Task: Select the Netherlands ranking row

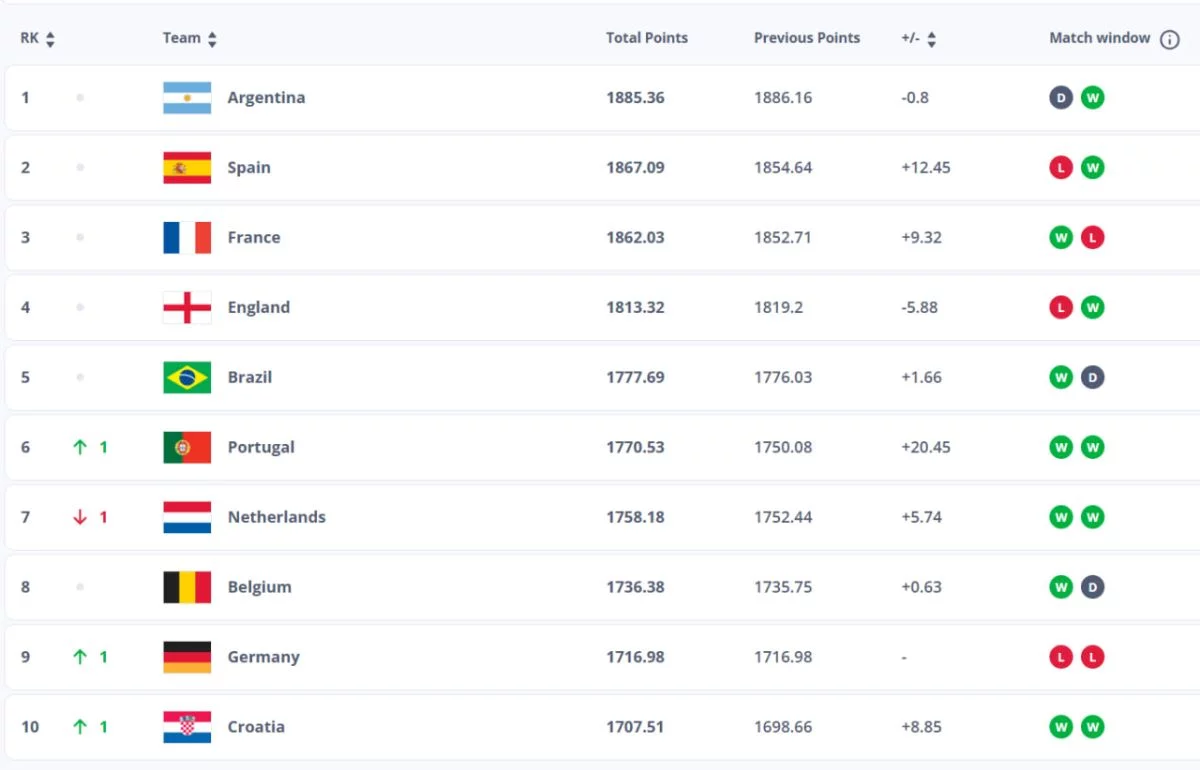Action: pos(602,518)
